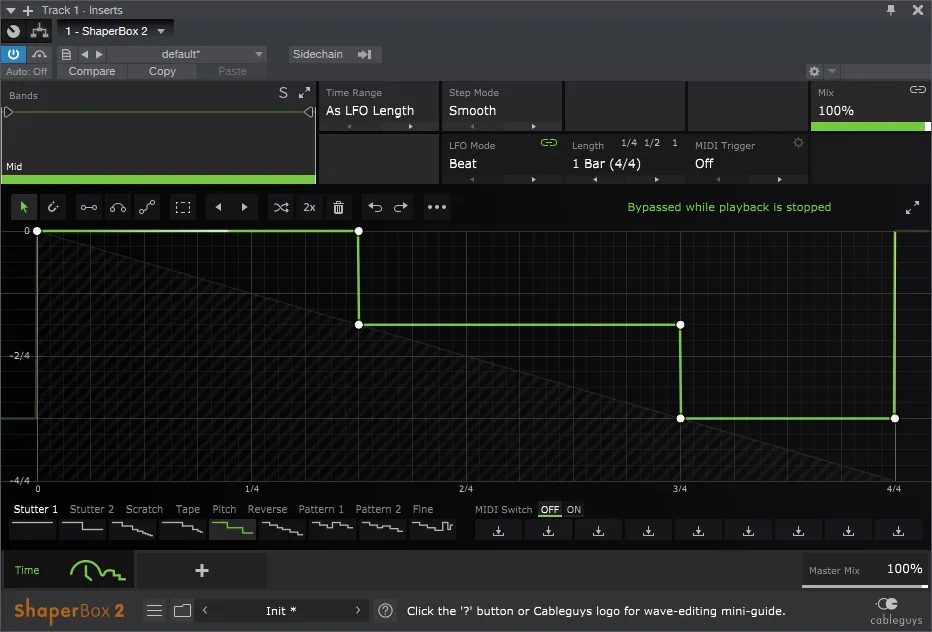
Task: Select the Pattern 1 wave tab
Action: (x=321, y=510)
